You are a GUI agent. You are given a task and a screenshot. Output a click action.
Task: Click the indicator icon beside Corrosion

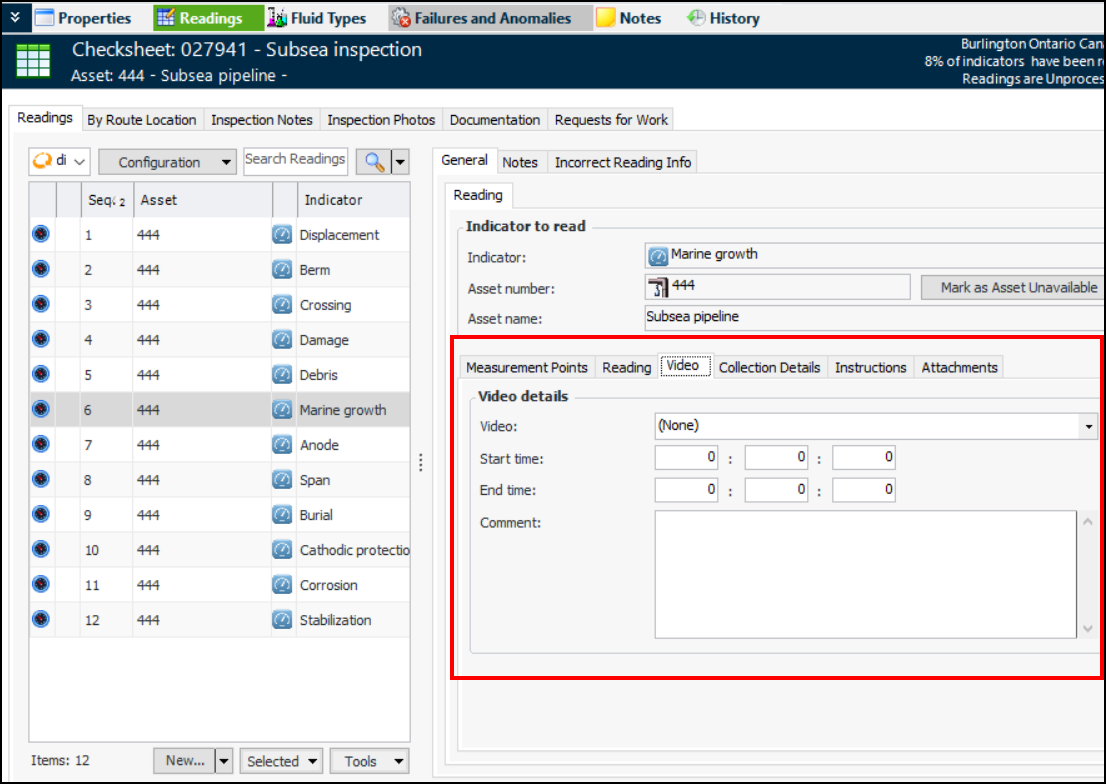pos(282,585)
